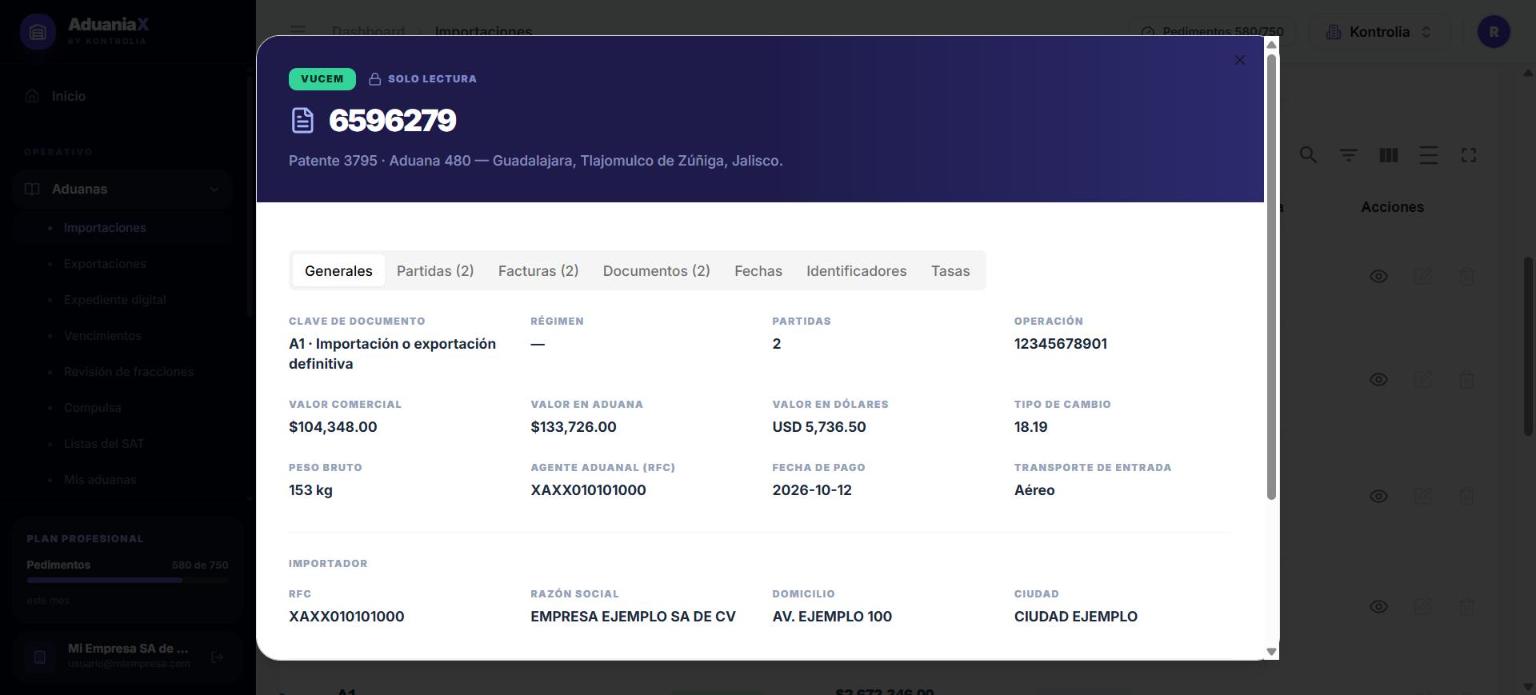Click the document icon beside 6596279
1536x695 pixels.
point(302,121)
